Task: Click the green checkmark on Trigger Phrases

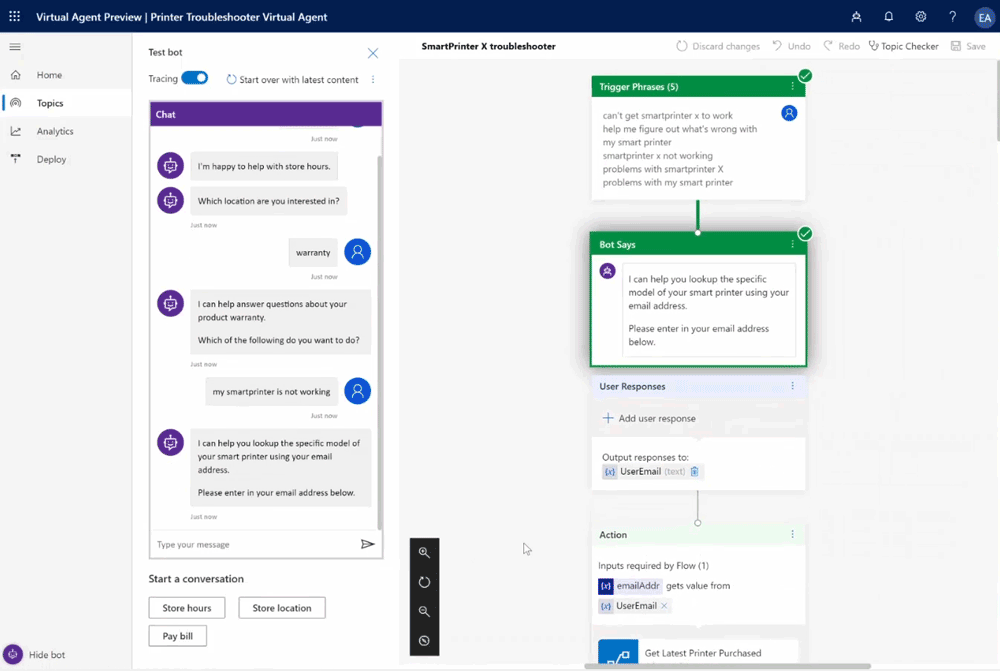Action: 805,76
